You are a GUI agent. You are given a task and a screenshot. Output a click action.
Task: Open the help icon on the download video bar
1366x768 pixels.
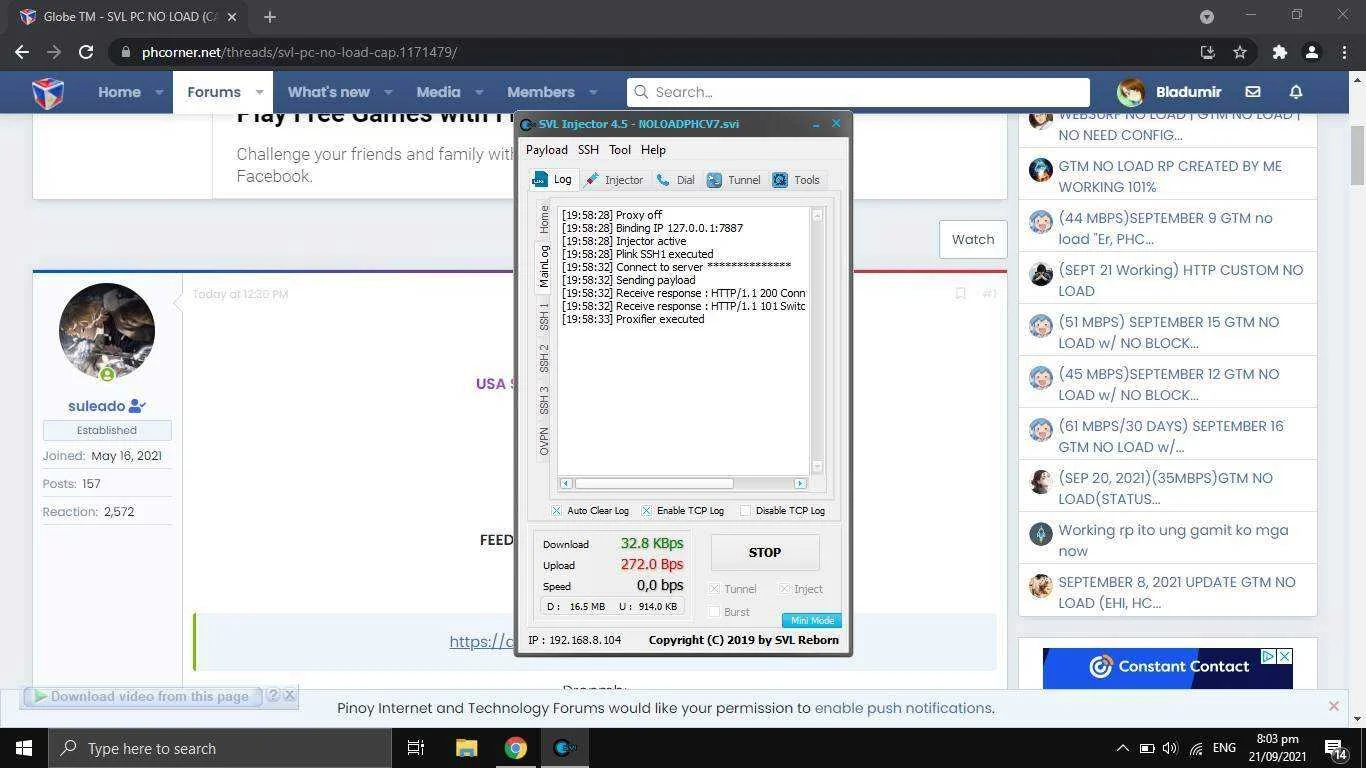coord(272,695)
